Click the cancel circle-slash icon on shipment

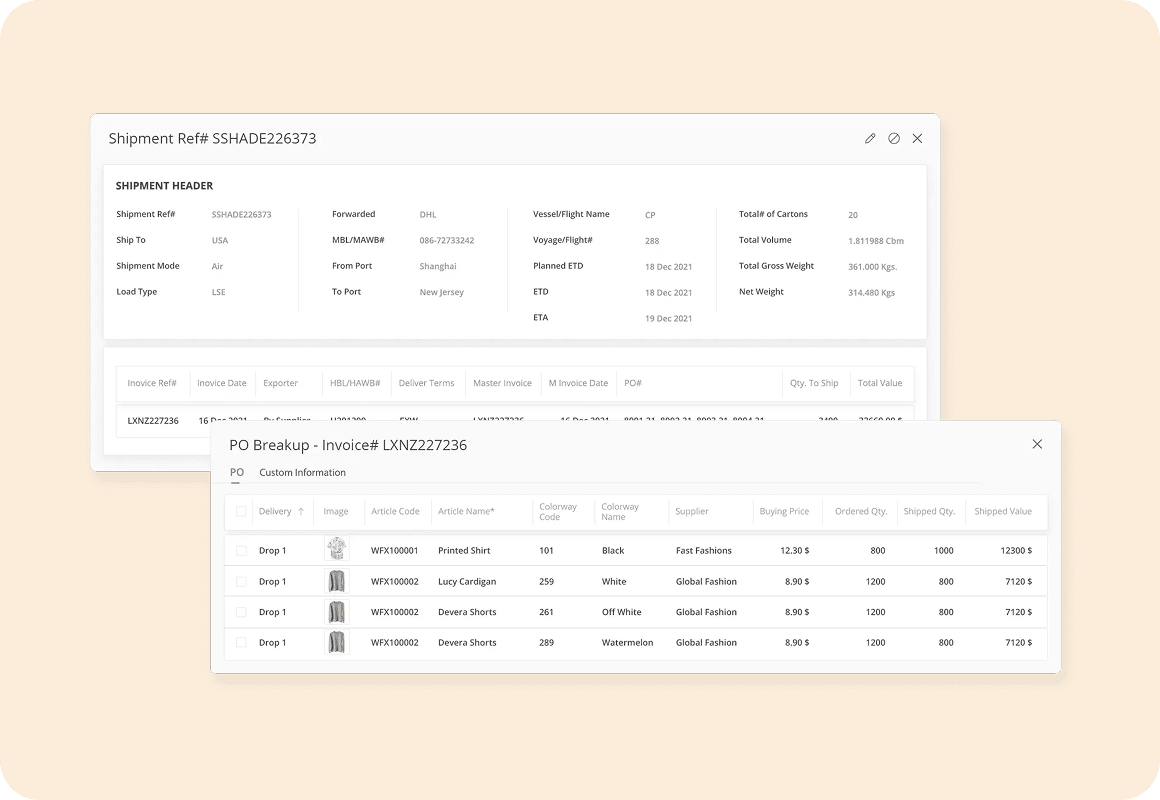tap(894, 139)
